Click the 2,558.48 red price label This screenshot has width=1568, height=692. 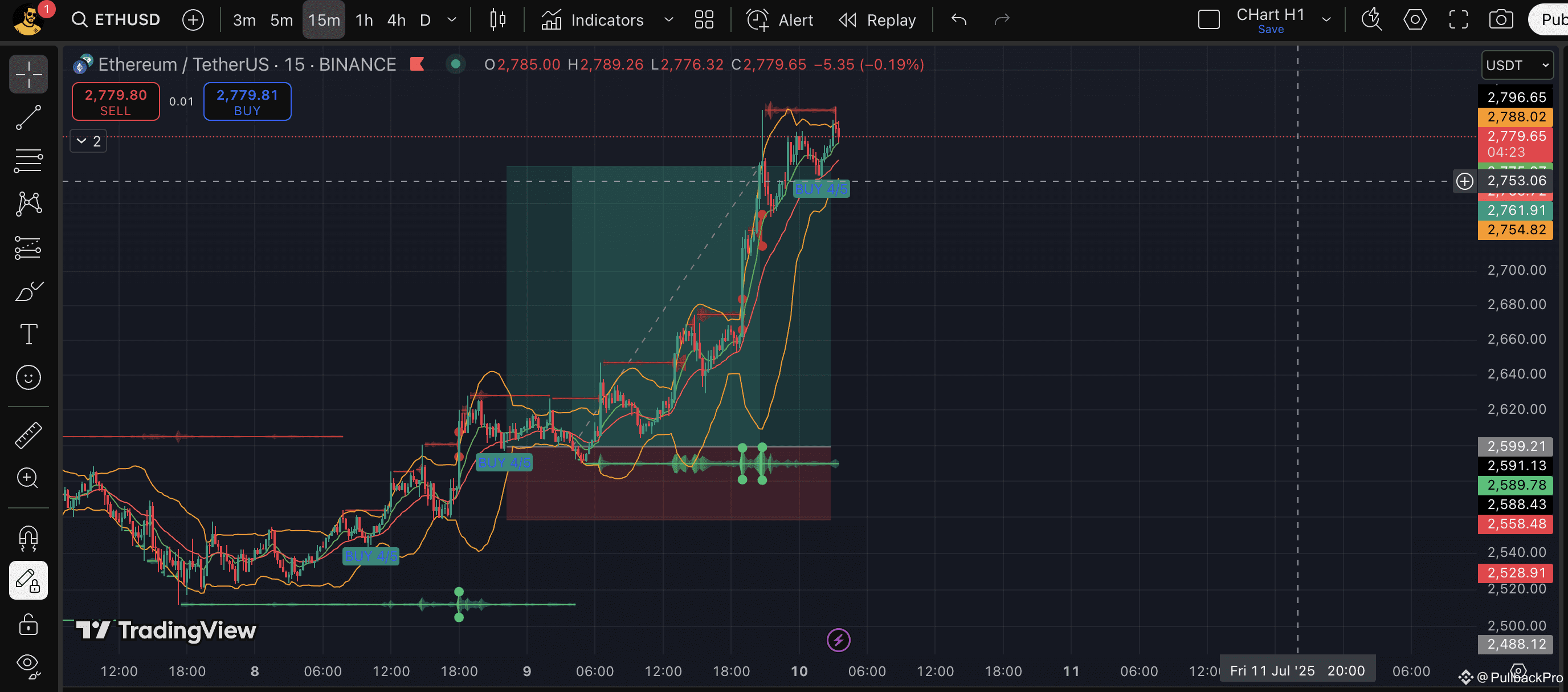coord(1516,524)
